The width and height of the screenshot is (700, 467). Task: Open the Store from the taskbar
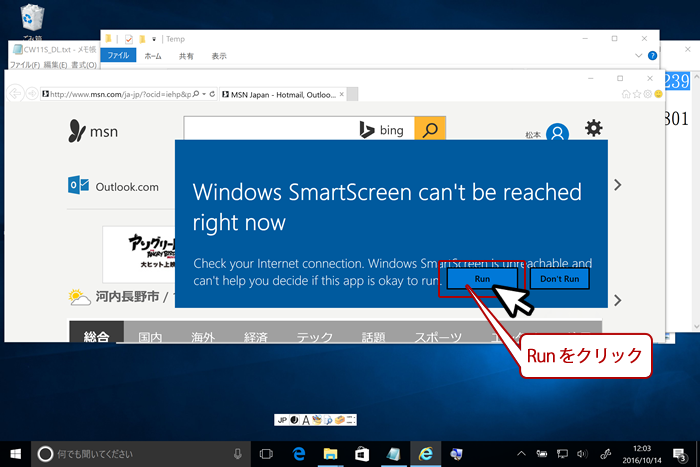(362, 454)
